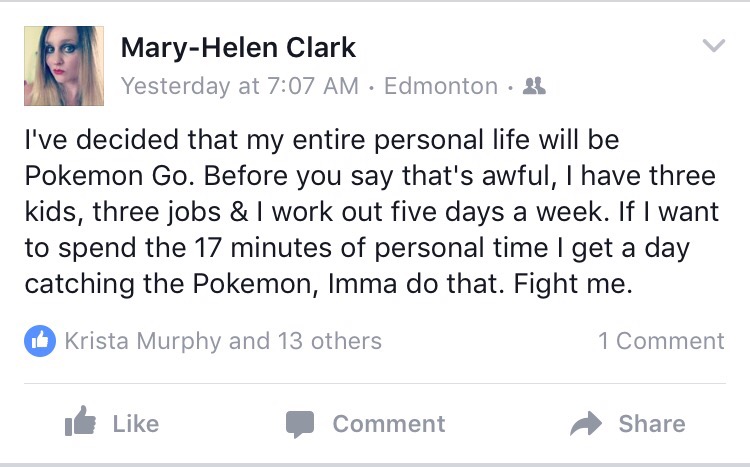This screenshot has height=467, width=750.
Task: Click the 'Yesterday at 7:07 AM' timestamp
Action: pyautogui.click(x=239, y=86)
